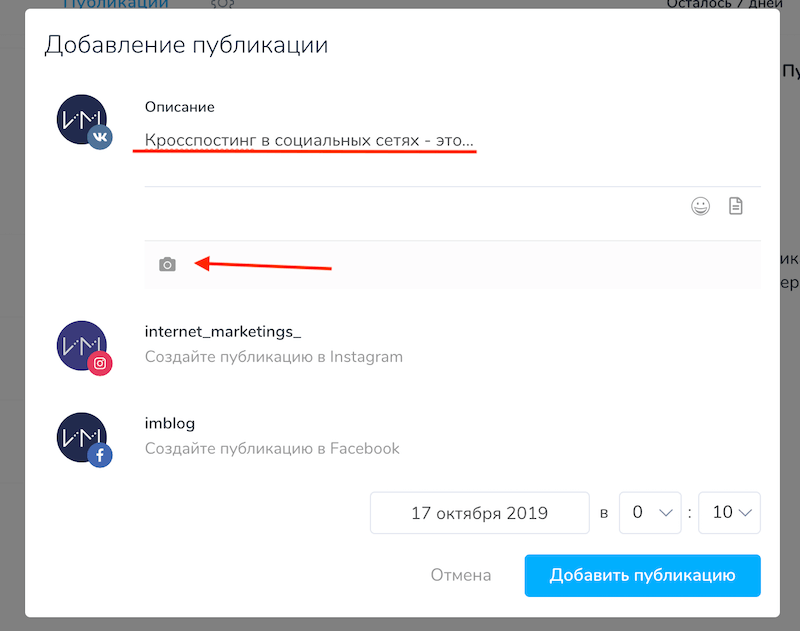This screenshot has height=631, width=800.
Task: Click the camera icon to attach photo
Action: click(x=167, y=264)
